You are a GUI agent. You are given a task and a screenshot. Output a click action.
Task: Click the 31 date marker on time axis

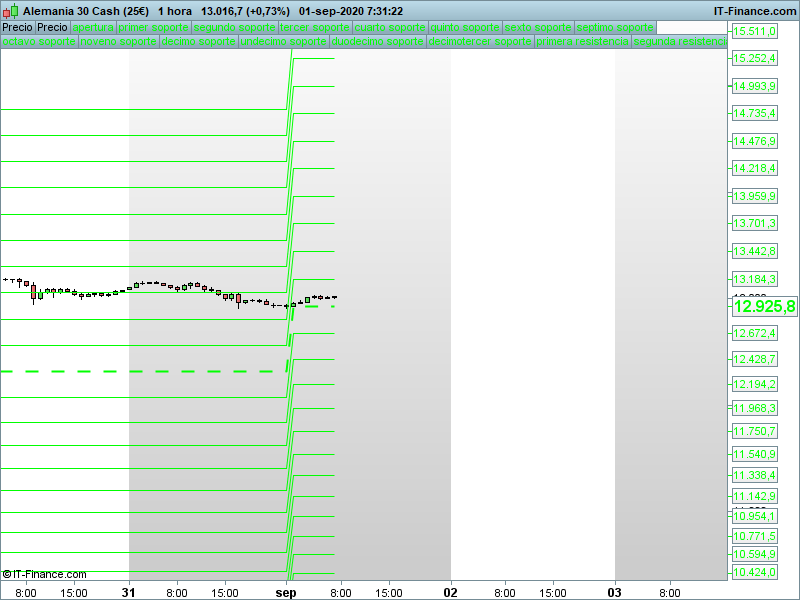(x=129, y=592)
